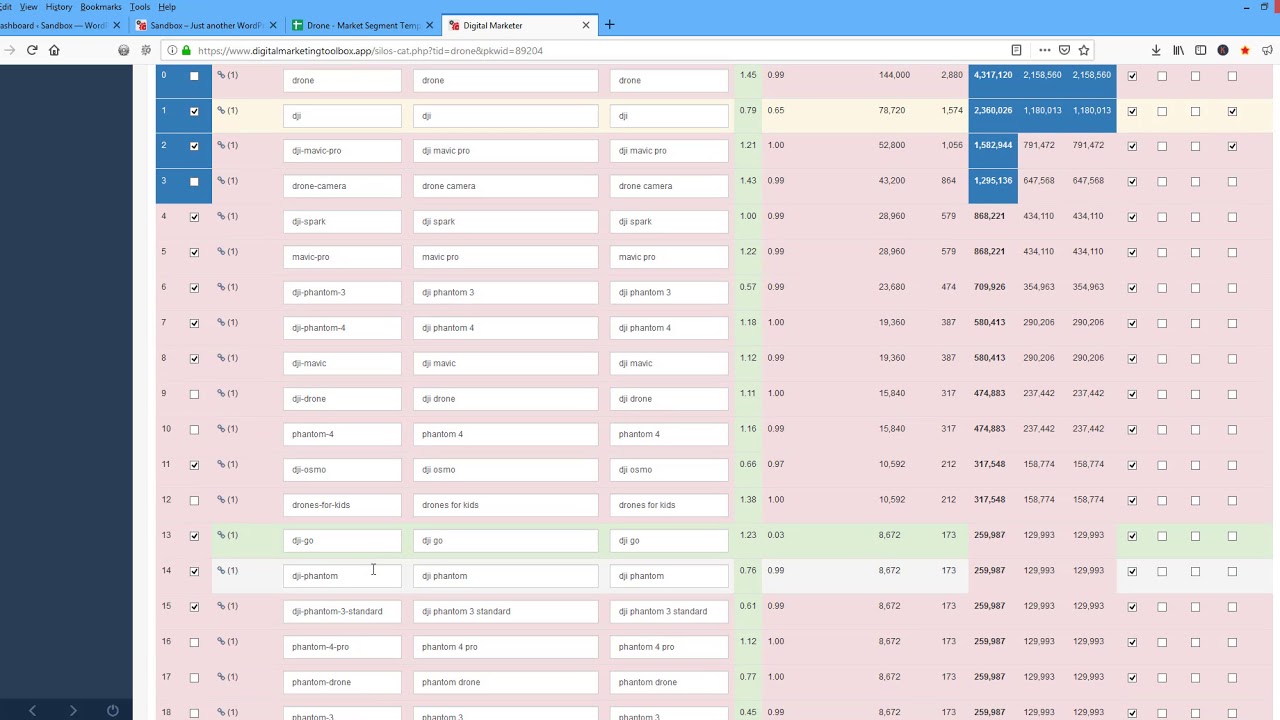Image resolution: width=1280 pixels, height=720 pixels.
Task: Click the 144,000 search volume in drone row
Action: 894,75
